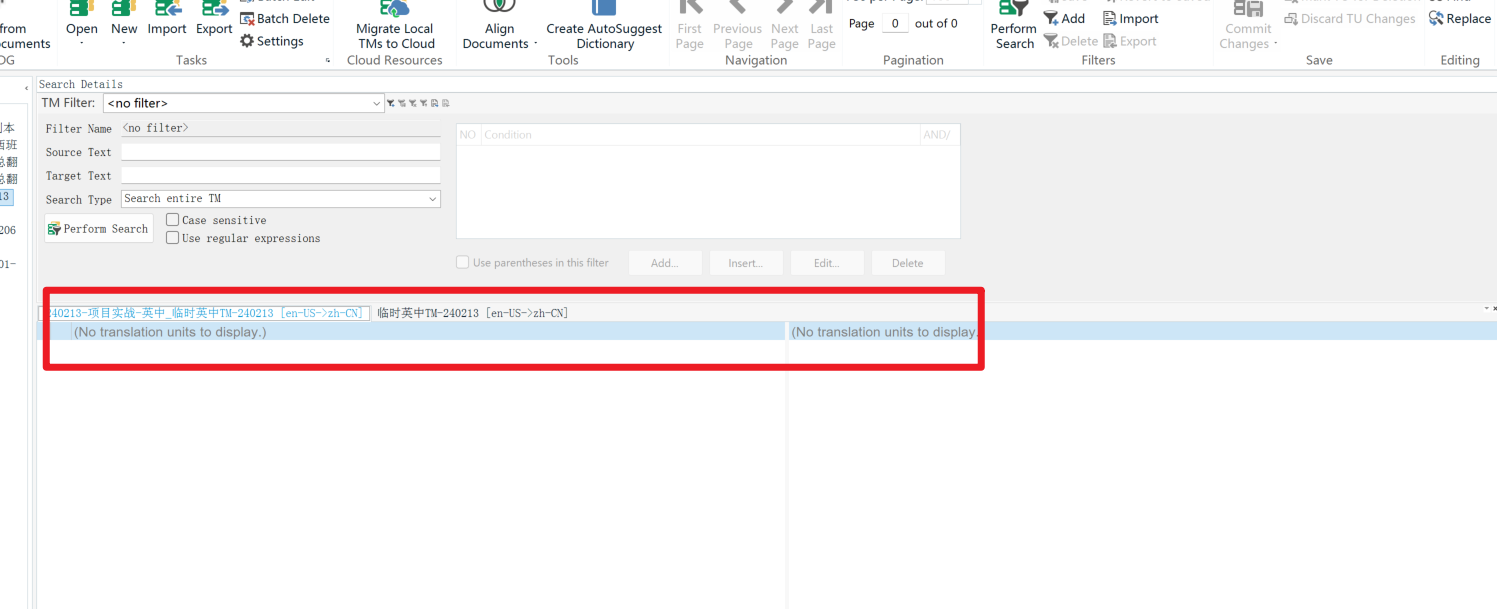The width and height of the screenshot is (1497, 609).
Task: Enable Use regular expressions checkbox
Action: pos(173,238)
